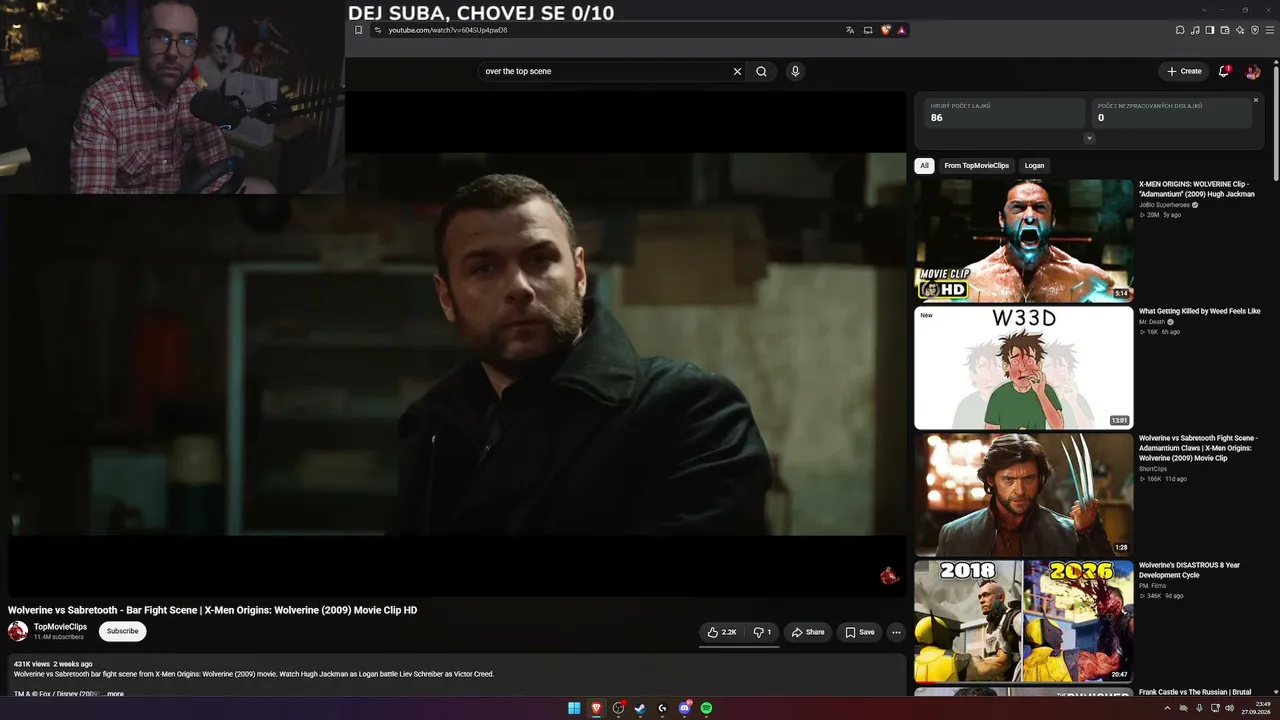The width and height of the screenshot is (1280, 720).
Task: Open Brave Rewards triangle icon
Action: point(901,30)
